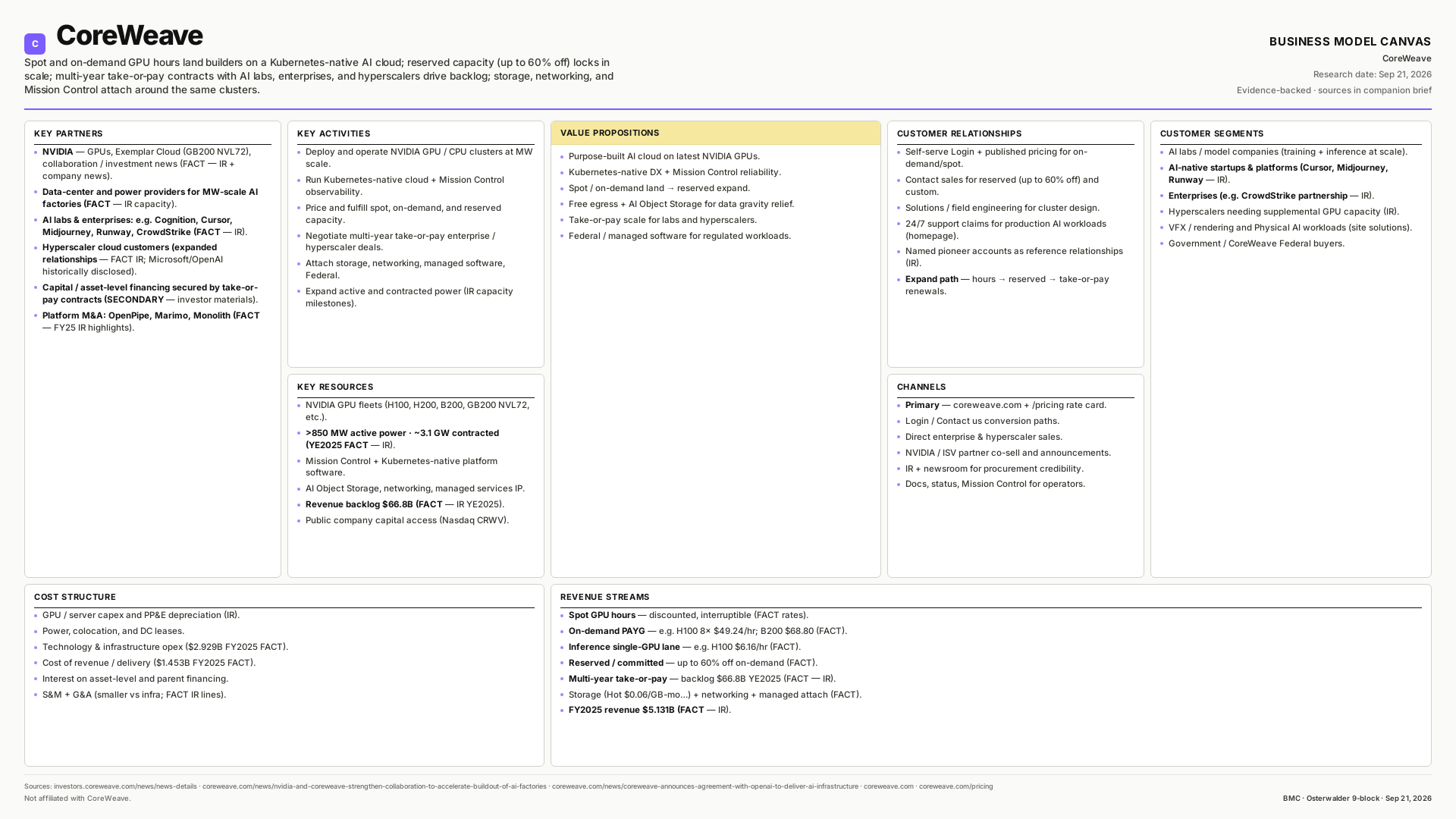The height and width of the screenshot is (819, 1456).
Task: Open the OpenAI agreement news source link
Action: (x=705, y=786)
